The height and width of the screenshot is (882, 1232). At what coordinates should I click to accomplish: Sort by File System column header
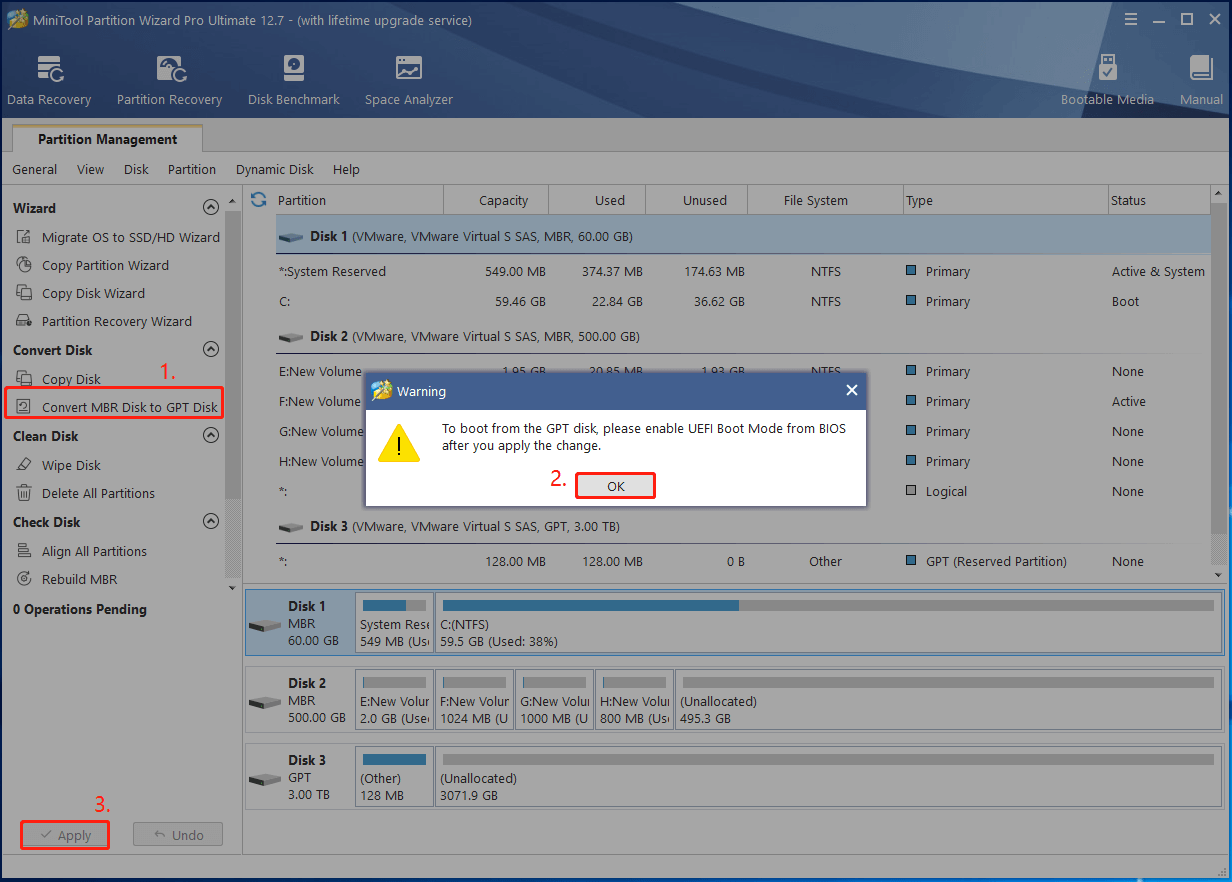point(825,200)
